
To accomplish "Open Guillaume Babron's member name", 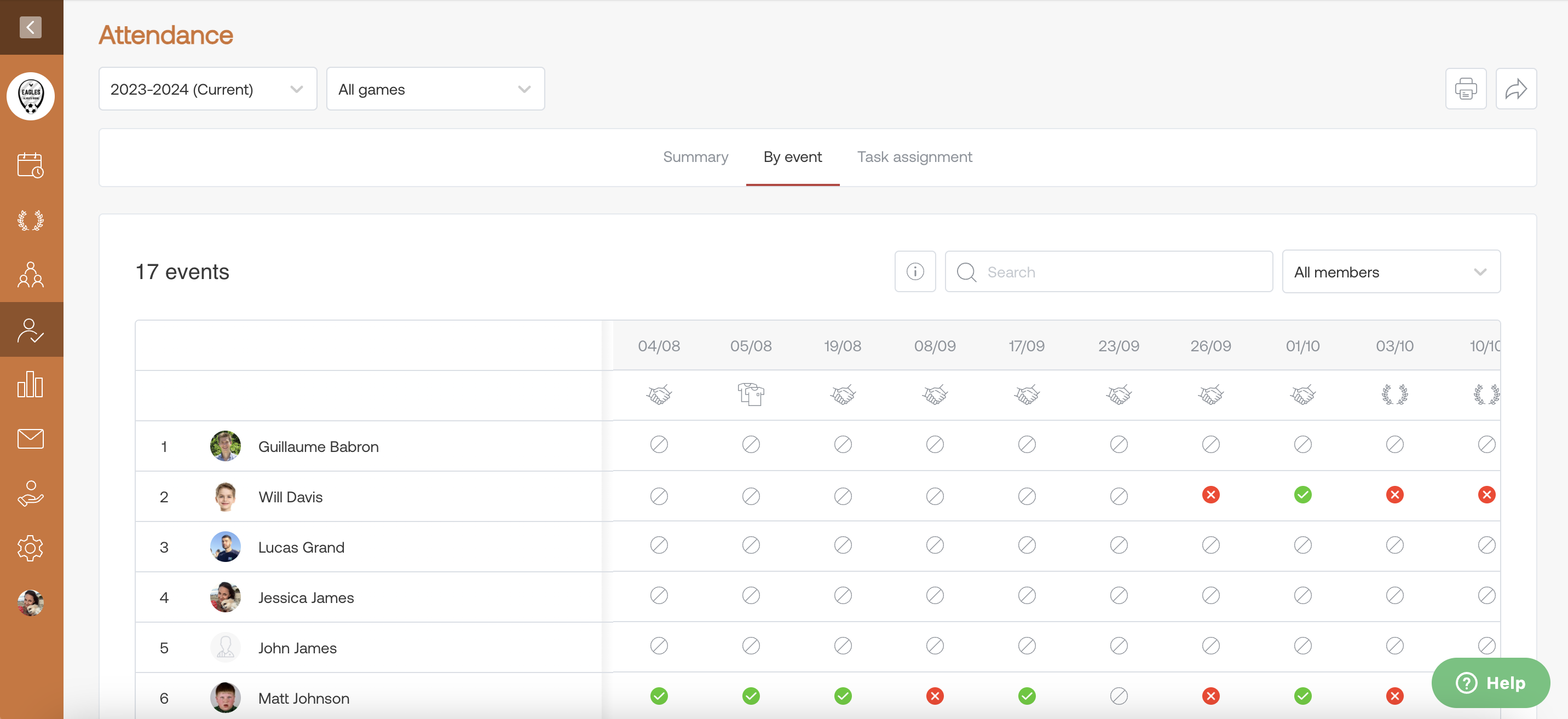I will (318, 447).
